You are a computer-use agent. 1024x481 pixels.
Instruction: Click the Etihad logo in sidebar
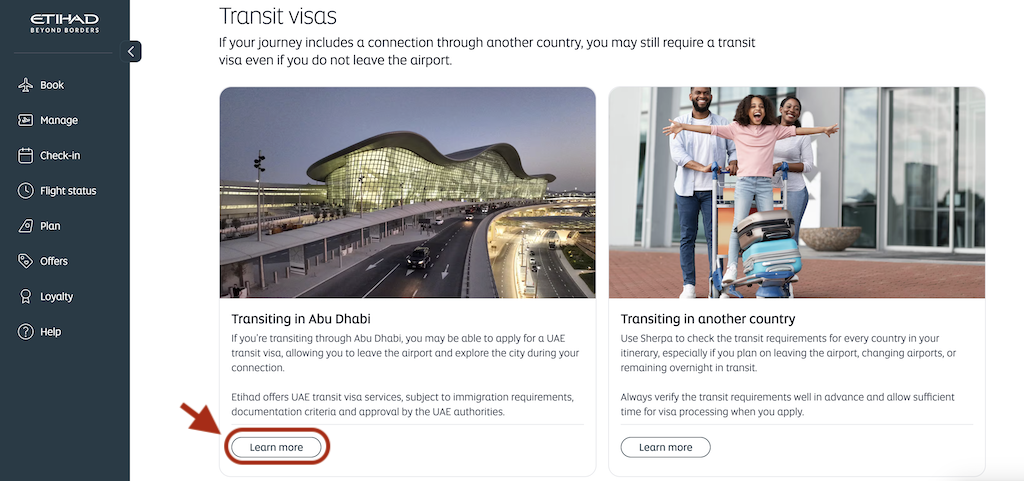pos(64,23)
